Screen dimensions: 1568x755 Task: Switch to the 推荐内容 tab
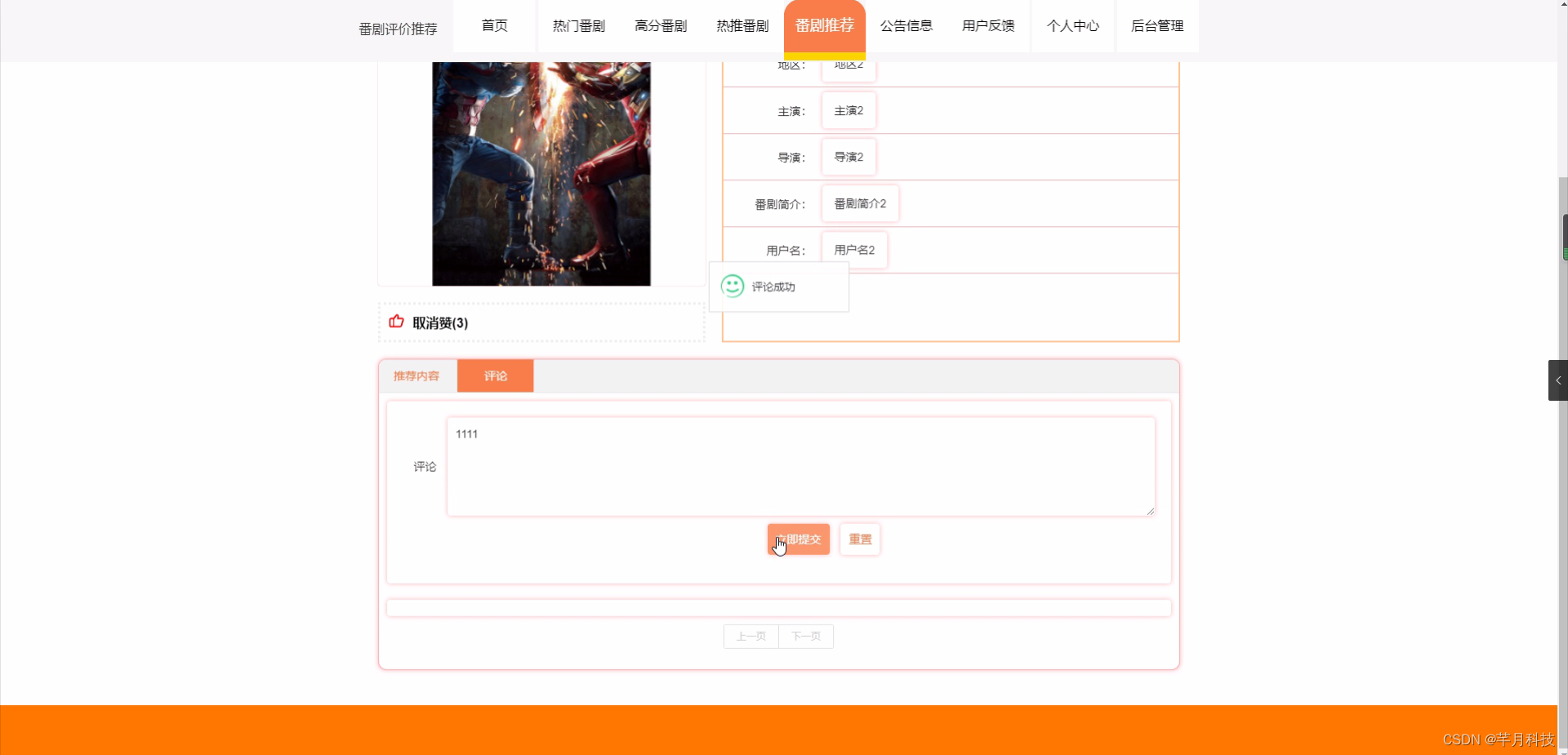(x=416, y=375)
